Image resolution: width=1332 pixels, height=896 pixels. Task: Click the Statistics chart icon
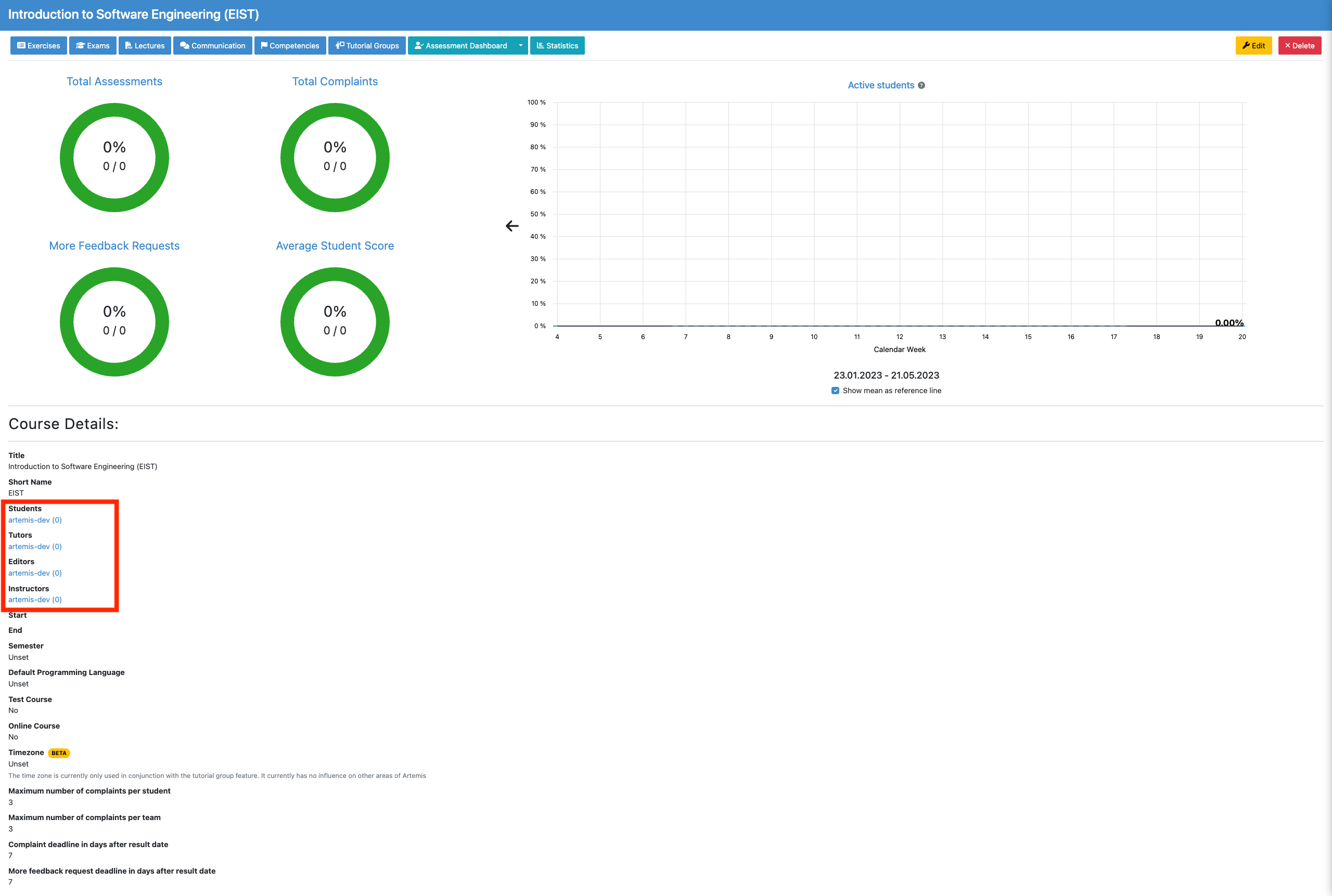(x=540, y=46)
